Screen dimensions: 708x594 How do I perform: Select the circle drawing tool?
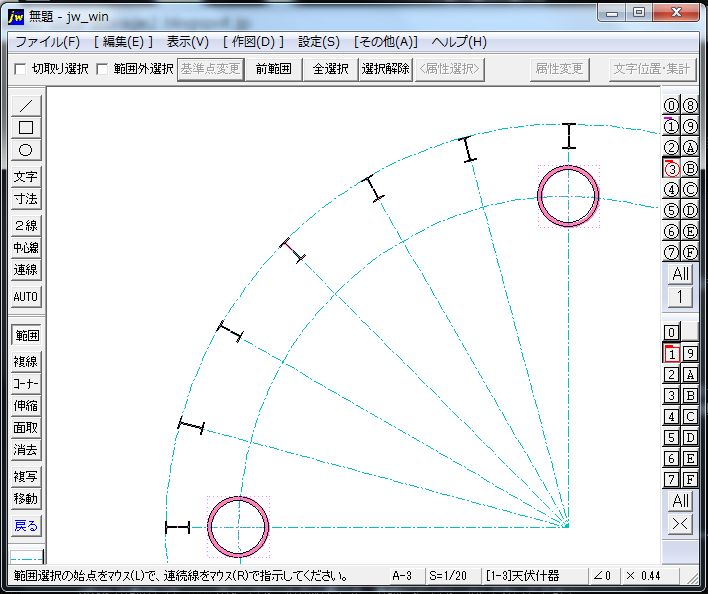click(26, 150)
